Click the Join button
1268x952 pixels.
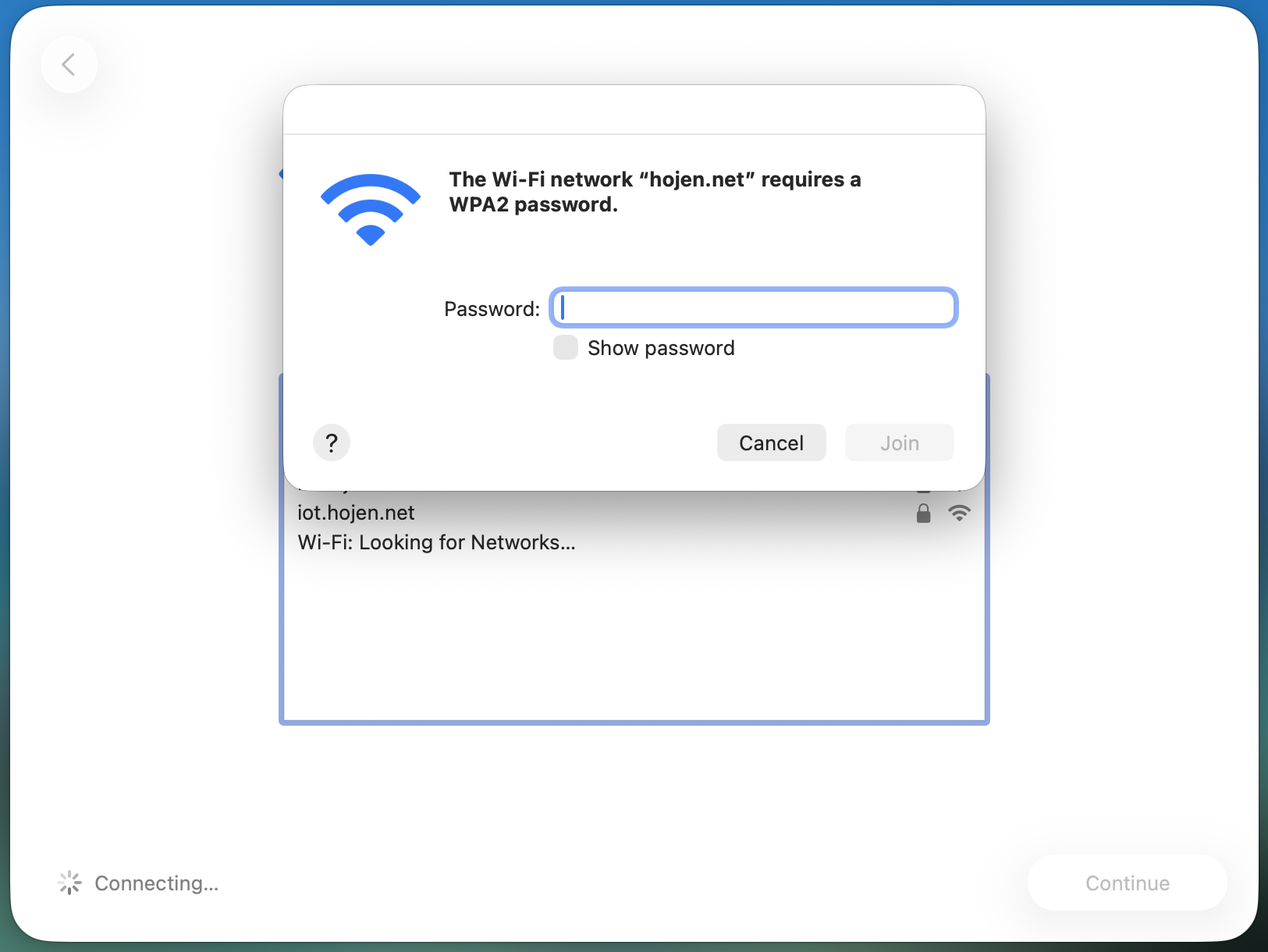click(x=900, y=443)
